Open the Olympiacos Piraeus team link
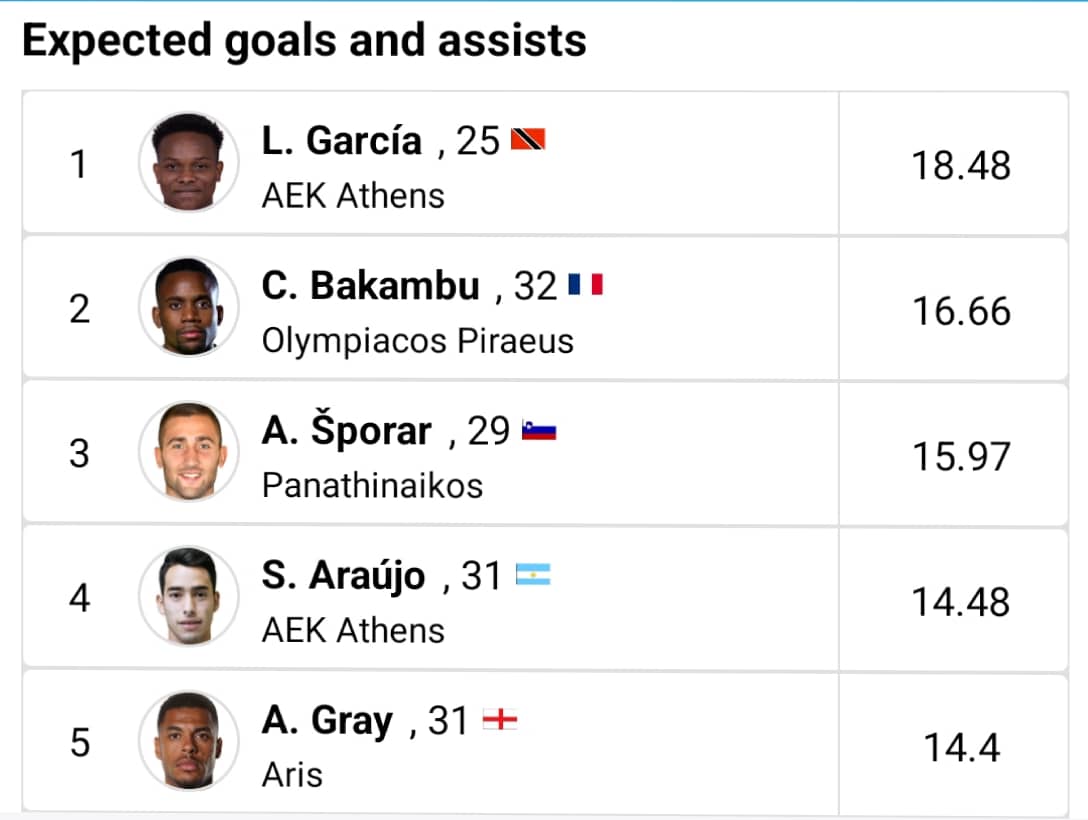 tap(417, 341)
